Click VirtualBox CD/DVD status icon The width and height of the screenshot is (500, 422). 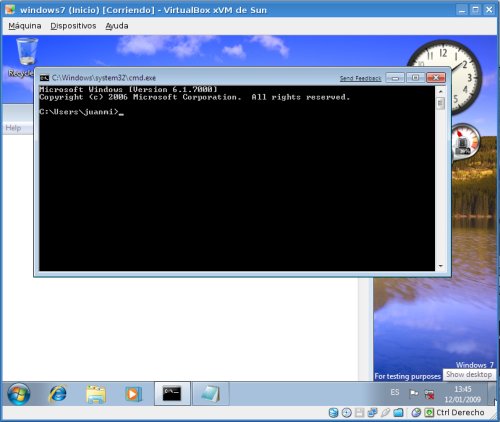click(x=346, y=413)
